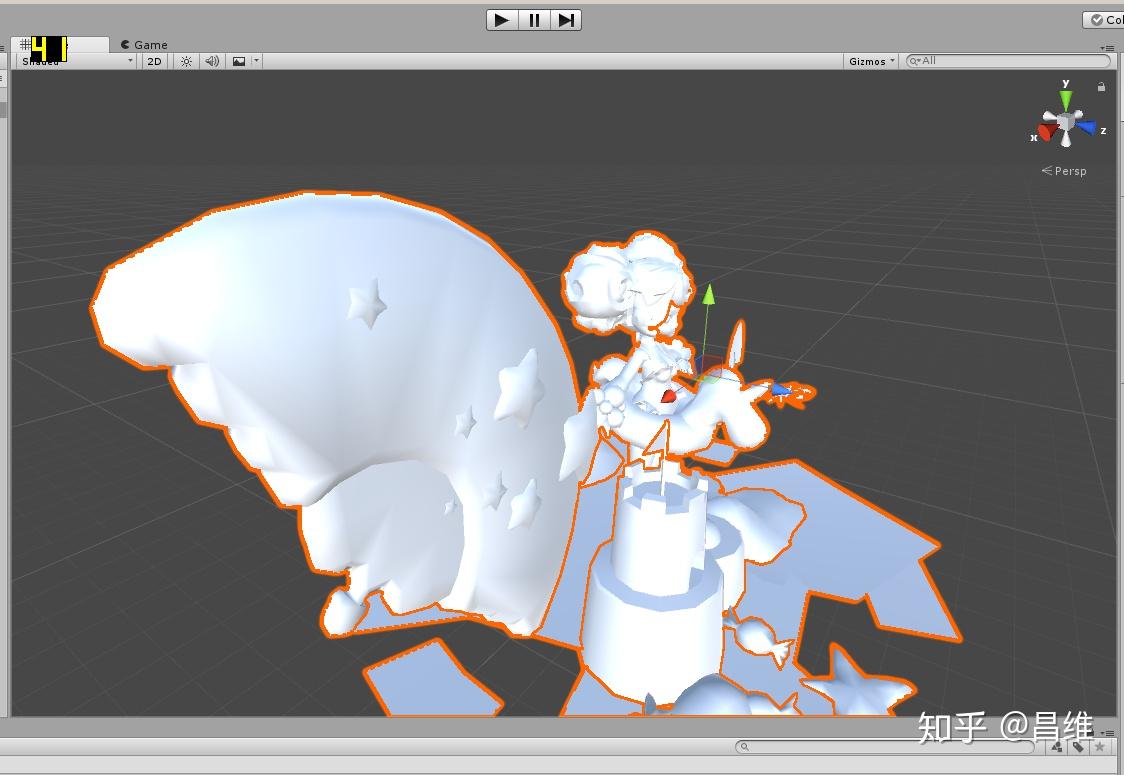The height and width of the screenshot is (775, 1124).
Task: Click the red X move handle arrow
Action: coord(668,396)
